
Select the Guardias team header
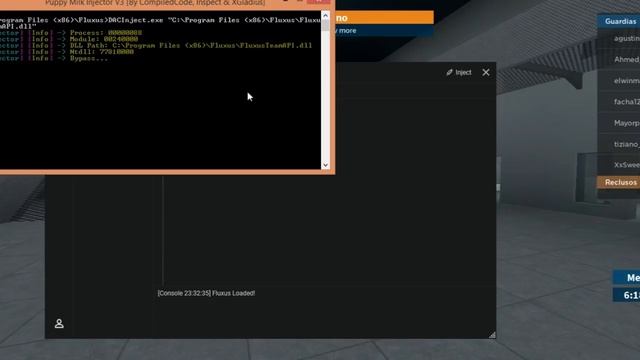point(619,21)
